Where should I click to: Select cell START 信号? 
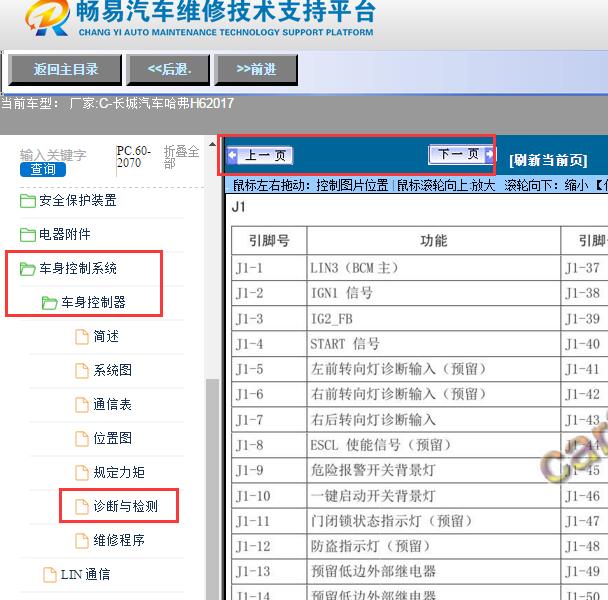coord(434,344)
